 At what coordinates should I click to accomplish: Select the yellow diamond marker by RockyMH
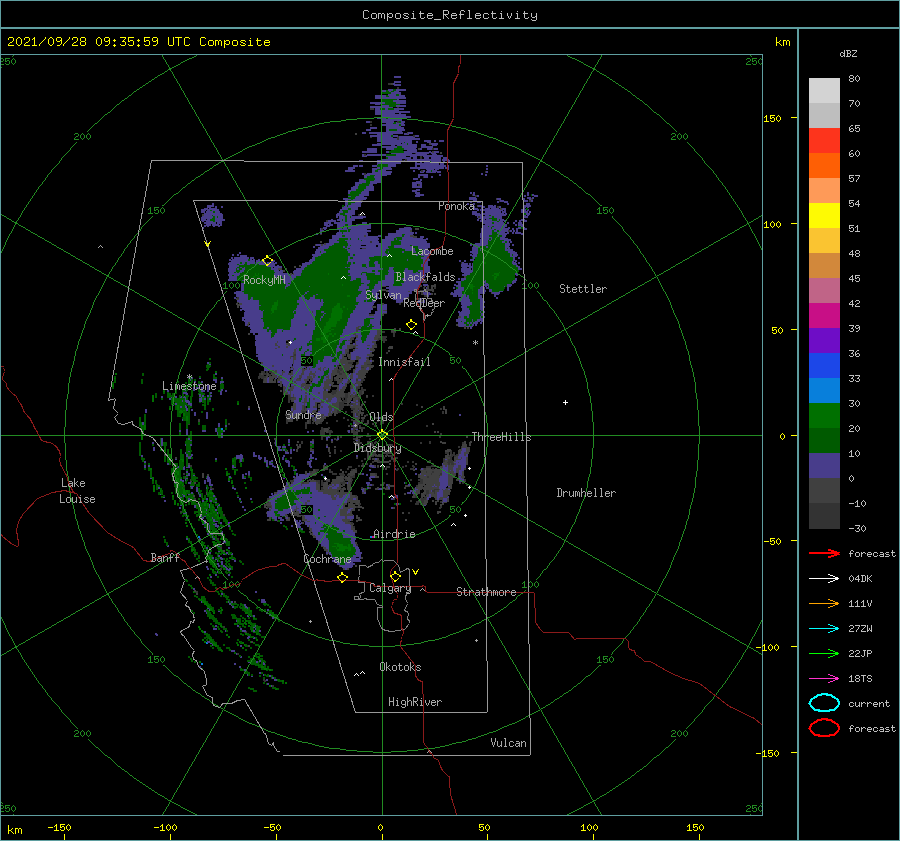pyautogui.click(x=267, y=261)
